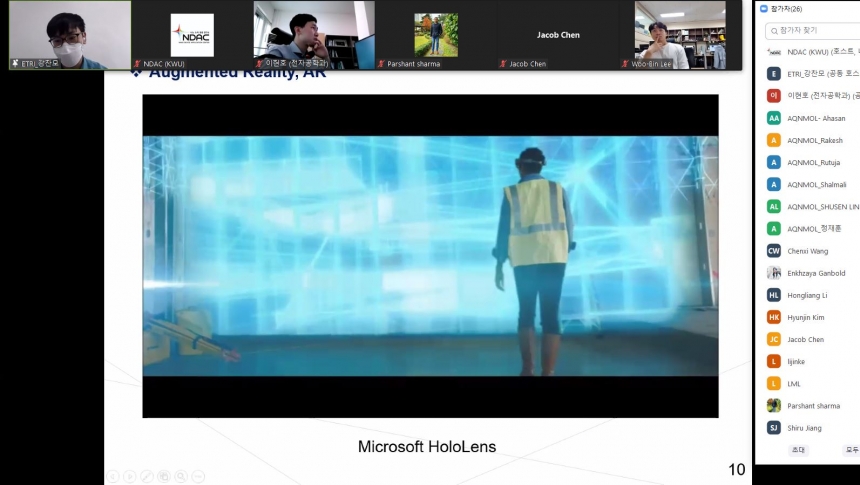Click the orange 'A' avatar for AQNMOL_Rakesh
This screenshot has height=485, width=860.
click(774, 140)
